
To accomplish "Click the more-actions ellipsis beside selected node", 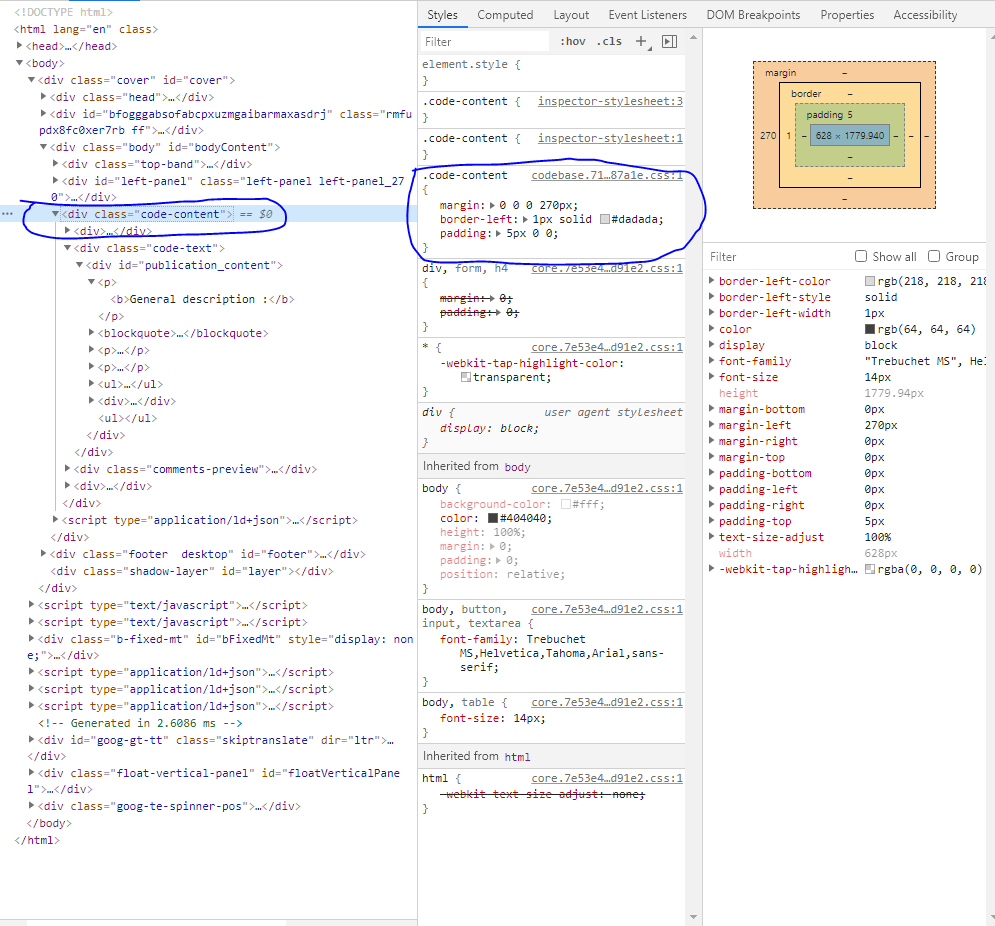I will pos(8,214).
